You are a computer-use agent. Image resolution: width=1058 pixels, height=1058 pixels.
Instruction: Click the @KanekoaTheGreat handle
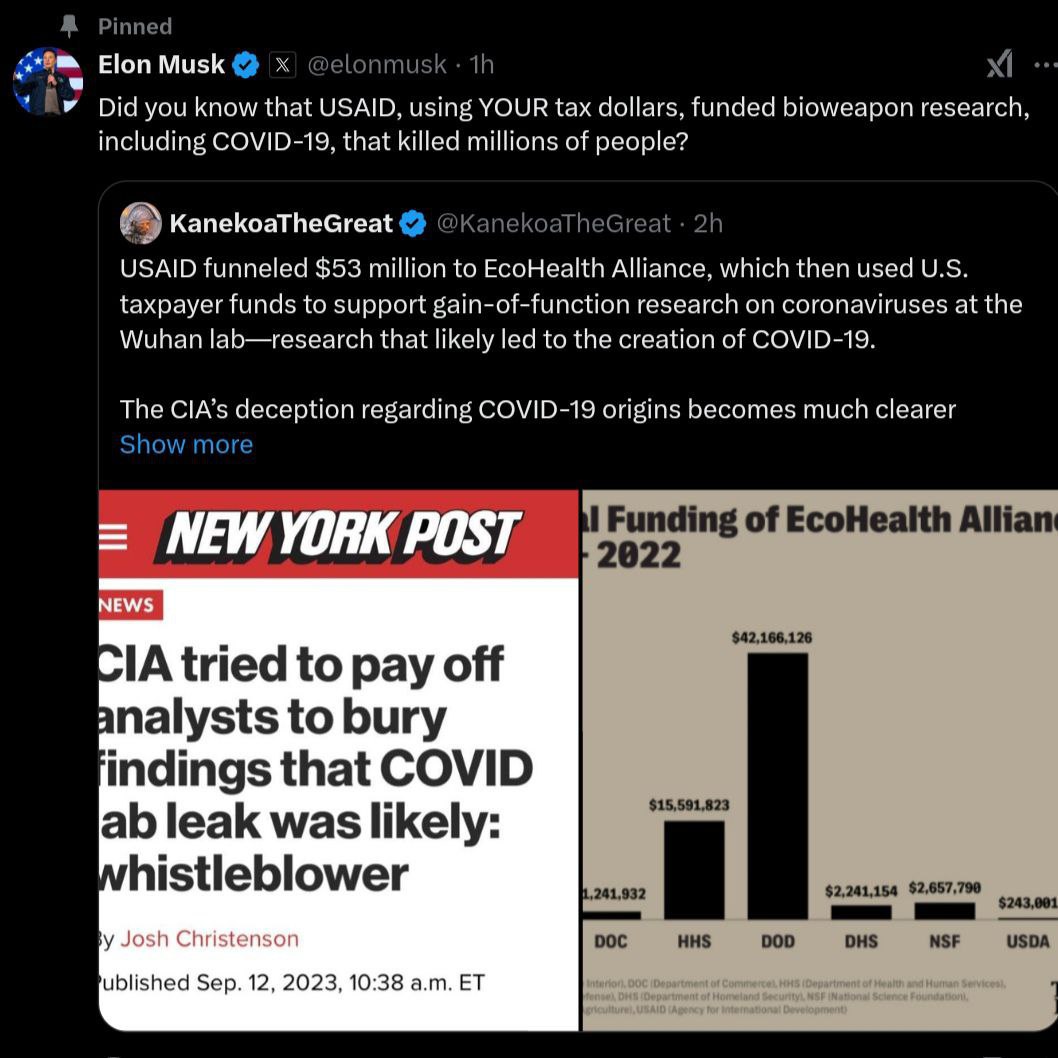553,224
